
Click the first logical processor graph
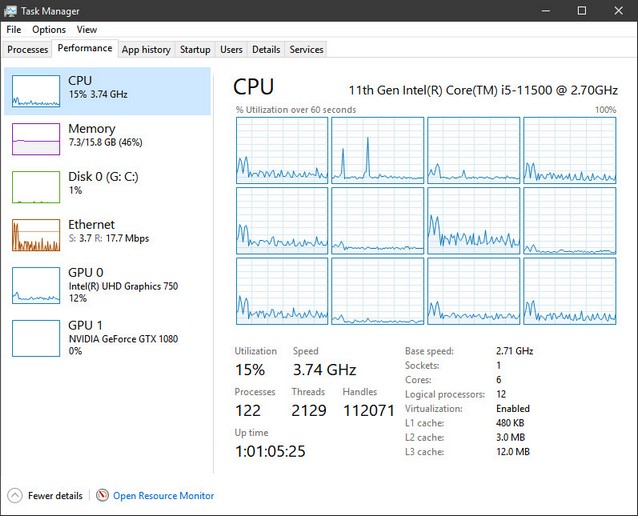pos(281,149)
